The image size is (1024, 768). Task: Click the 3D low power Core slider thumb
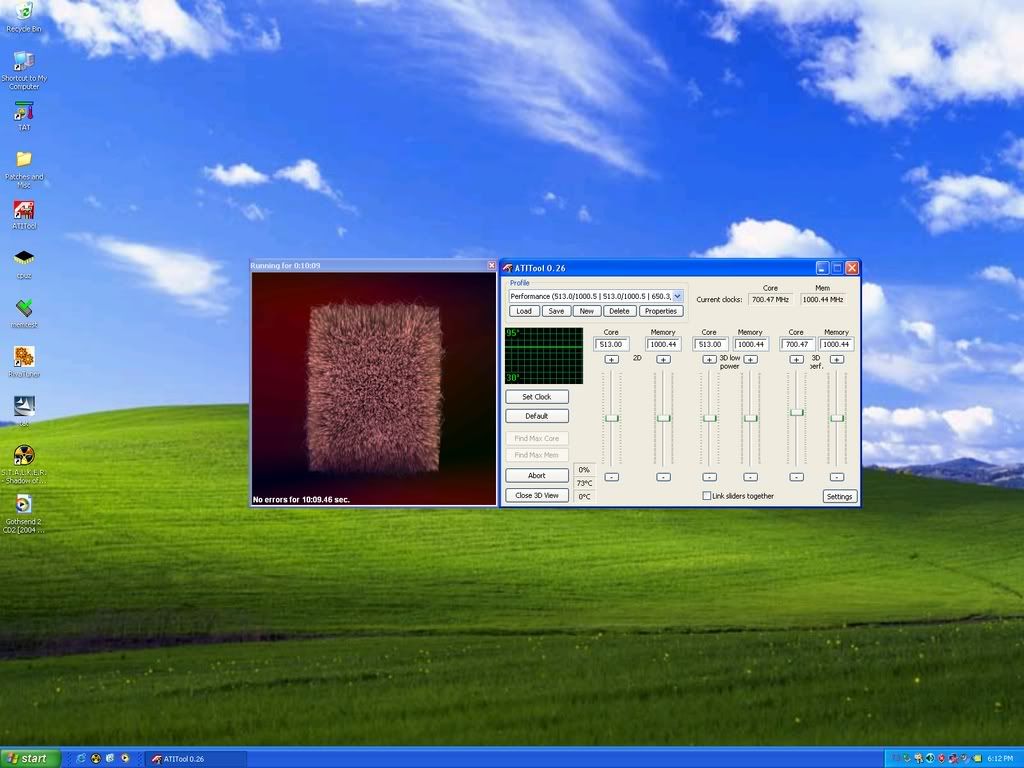tap(710, 418)
